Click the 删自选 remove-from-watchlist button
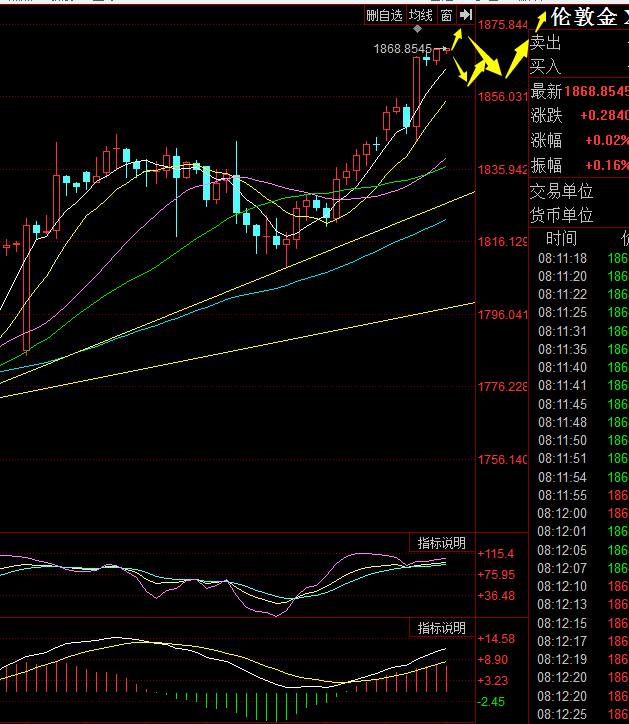 (384, 15)
